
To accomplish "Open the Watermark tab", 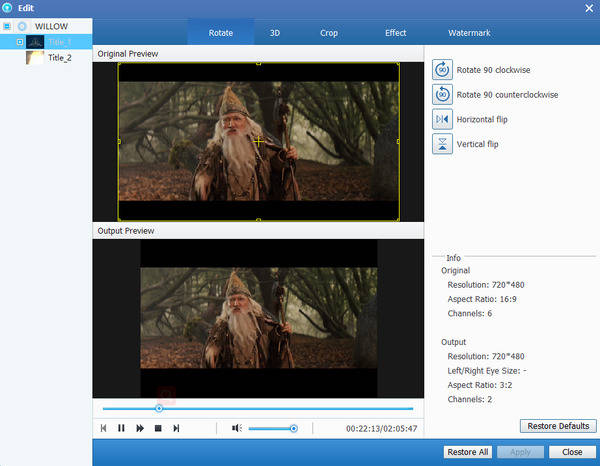I will (469, 33).
